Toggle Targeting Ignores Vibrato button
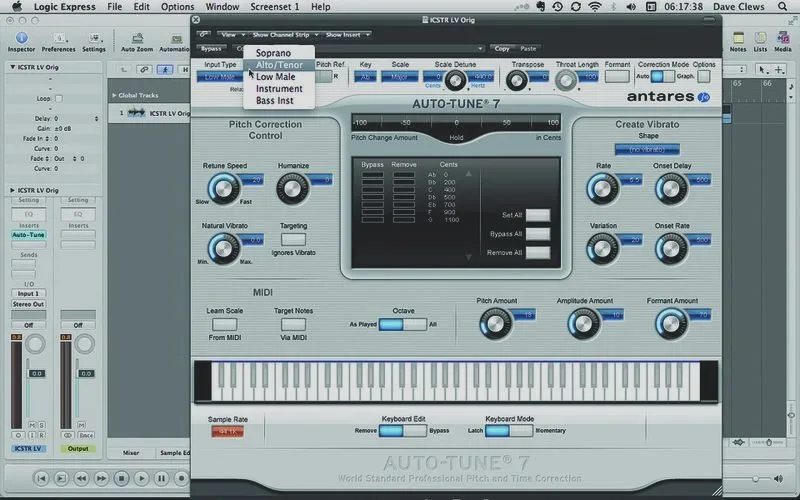Viewport: 800px width, 500px height. click(293, 239)
